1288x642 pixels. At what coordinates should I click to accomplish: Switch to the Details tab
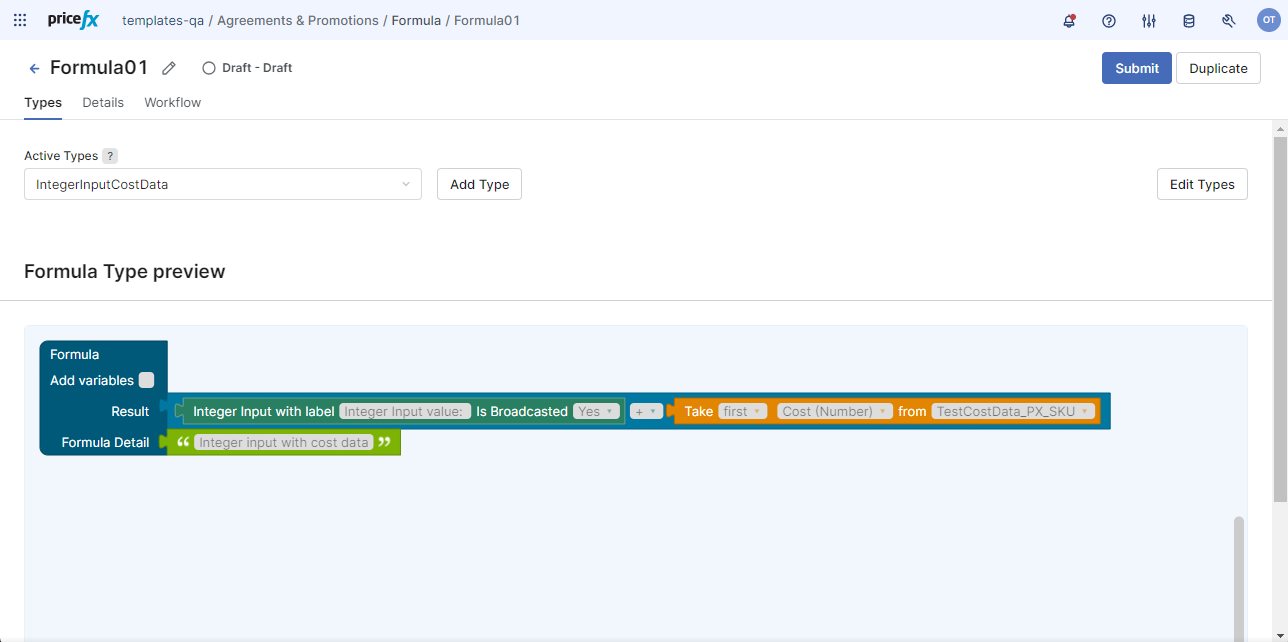point(103,102)
